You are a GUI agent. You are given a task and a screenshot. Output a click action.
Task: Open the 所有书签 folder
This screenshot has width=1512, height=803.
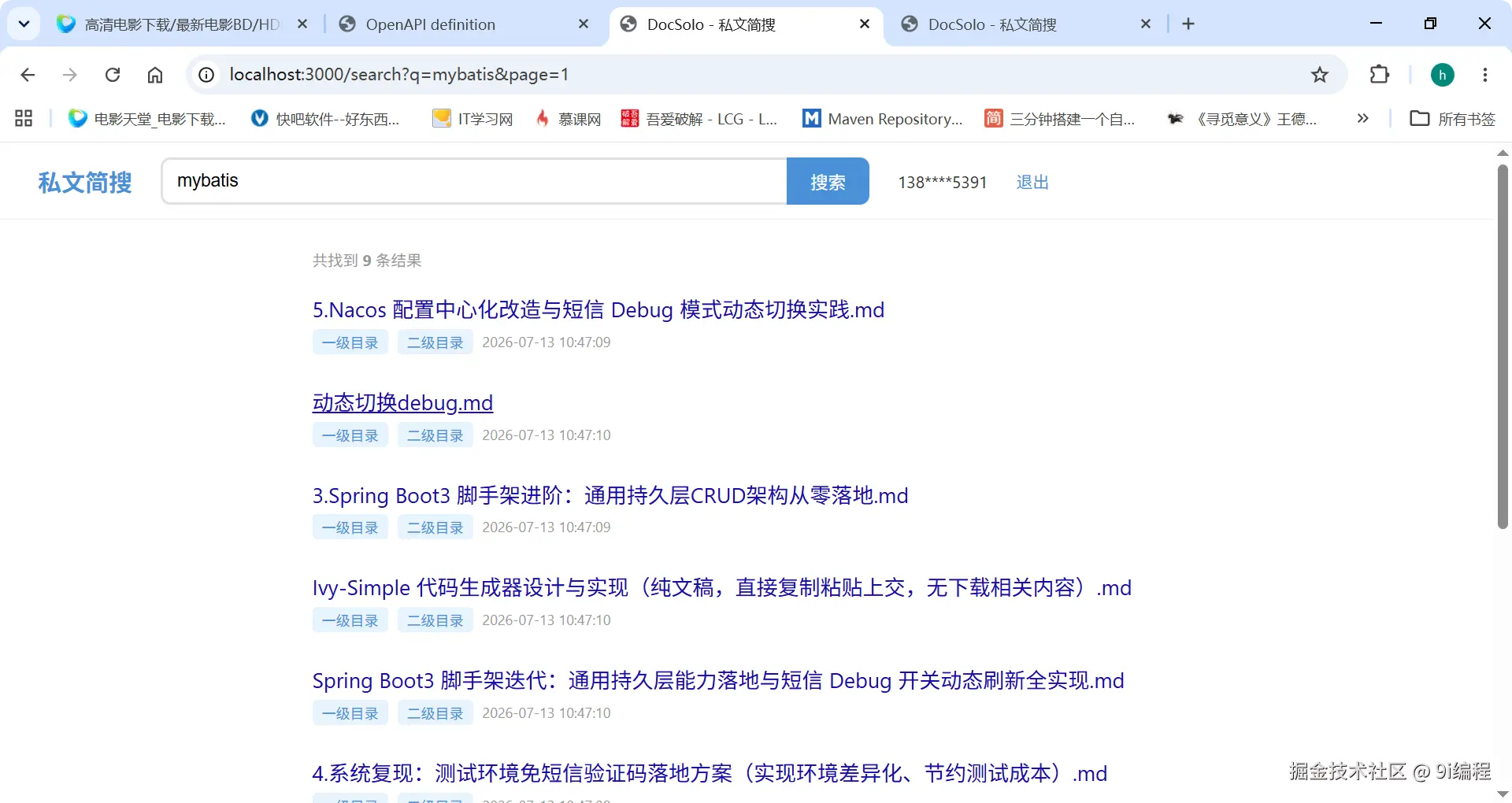[1452, 119]
